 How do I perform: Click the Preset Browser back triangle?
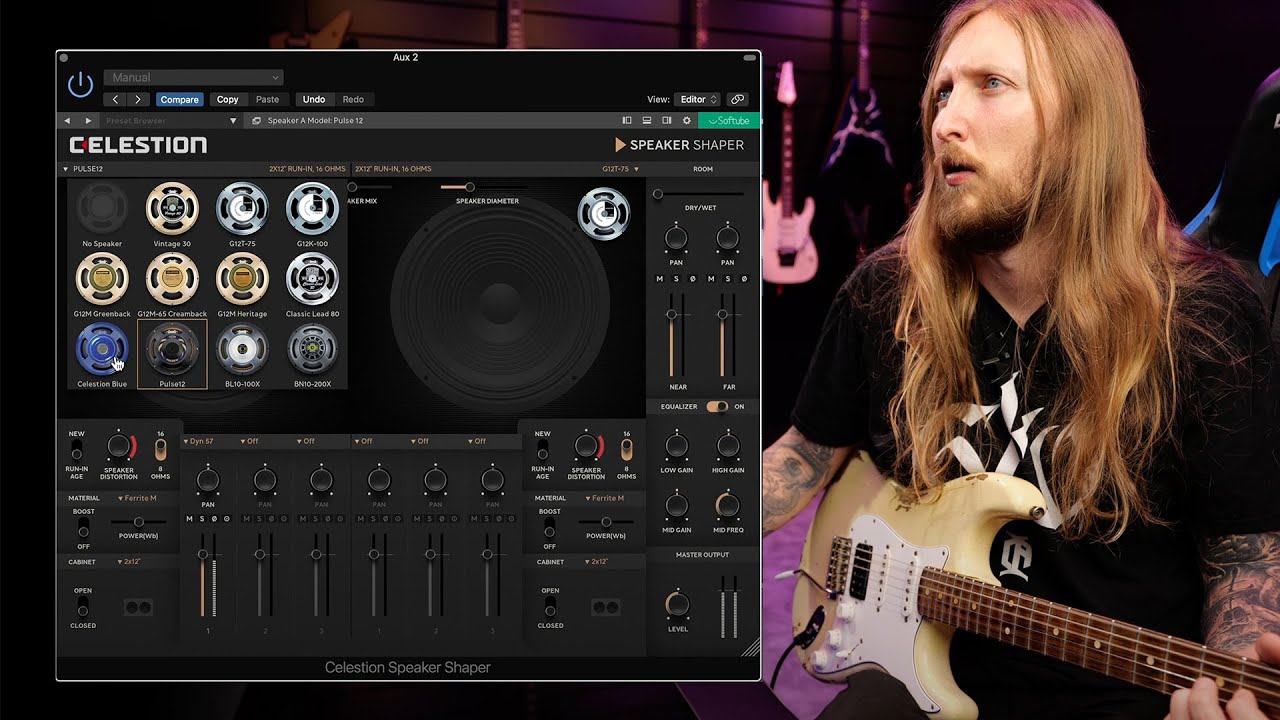pyautogui.click(x=67, y=121)
